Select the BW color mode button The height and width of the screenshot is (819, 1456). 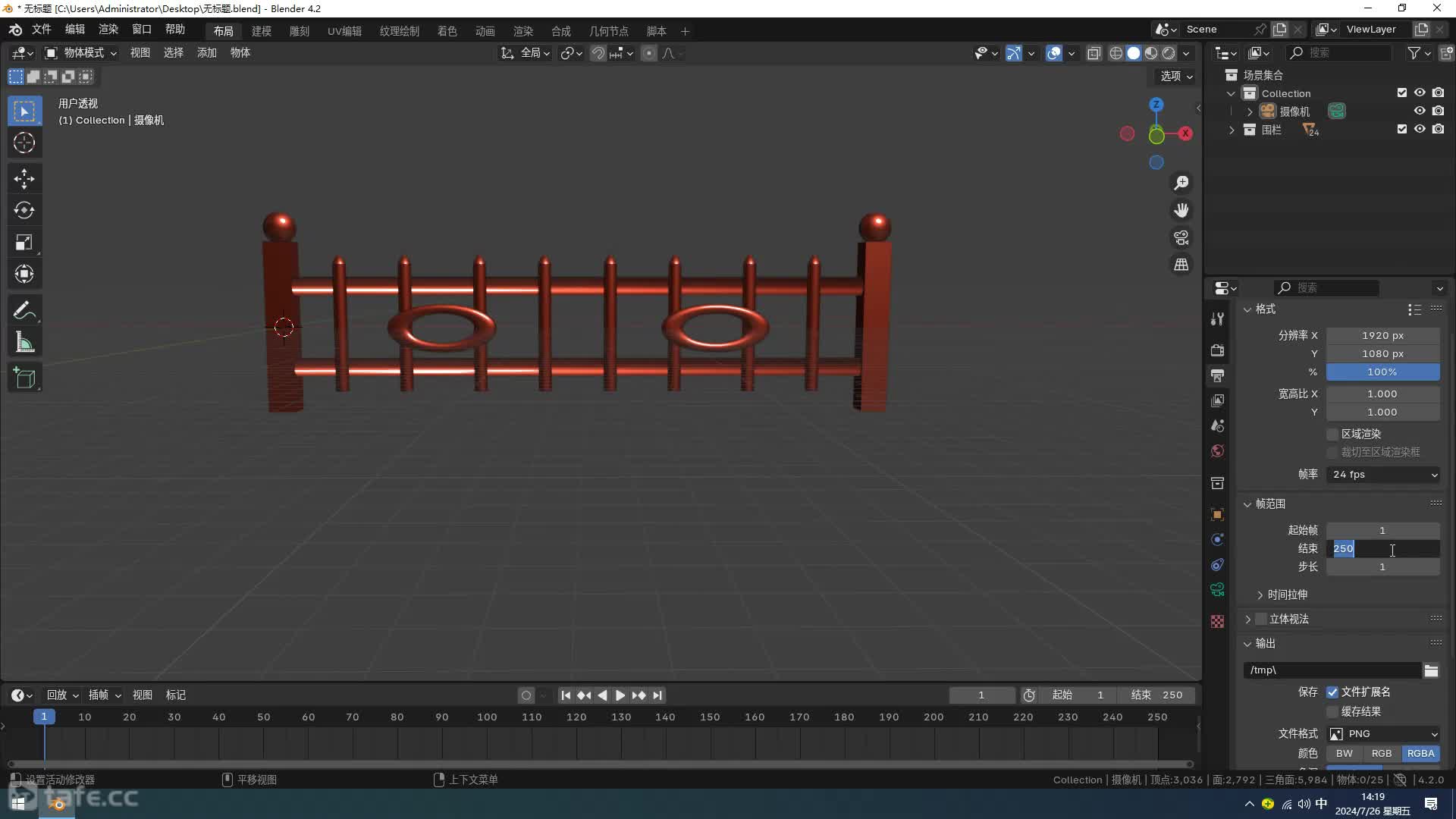[1345, 754]
